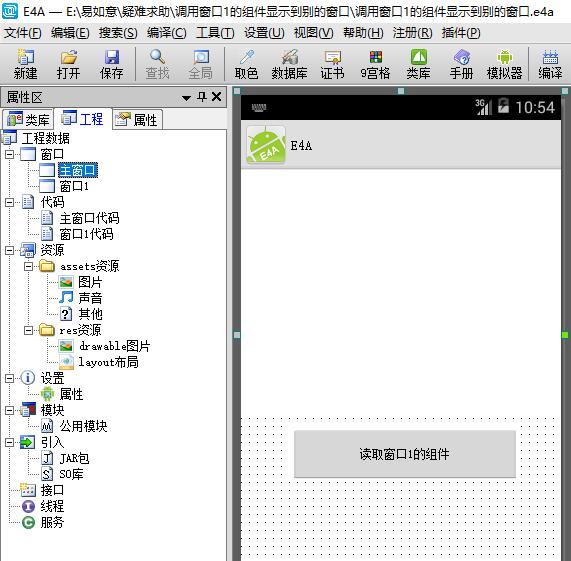The height and width of the screenshot is (561, 571).
Task: Click the 编译 compile toolbar icon
Action: point(550,65)
